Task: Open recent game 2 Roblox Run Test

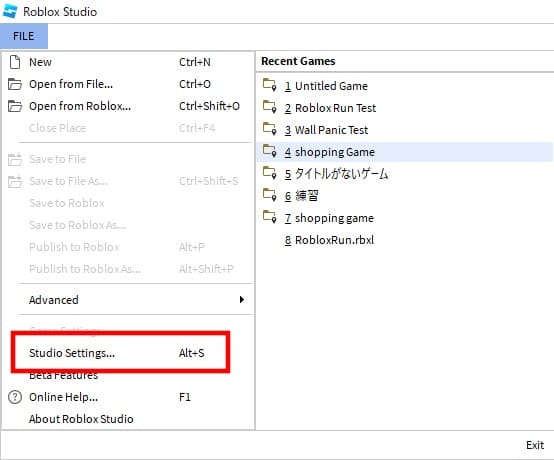Action: click(x=405, y=108)
